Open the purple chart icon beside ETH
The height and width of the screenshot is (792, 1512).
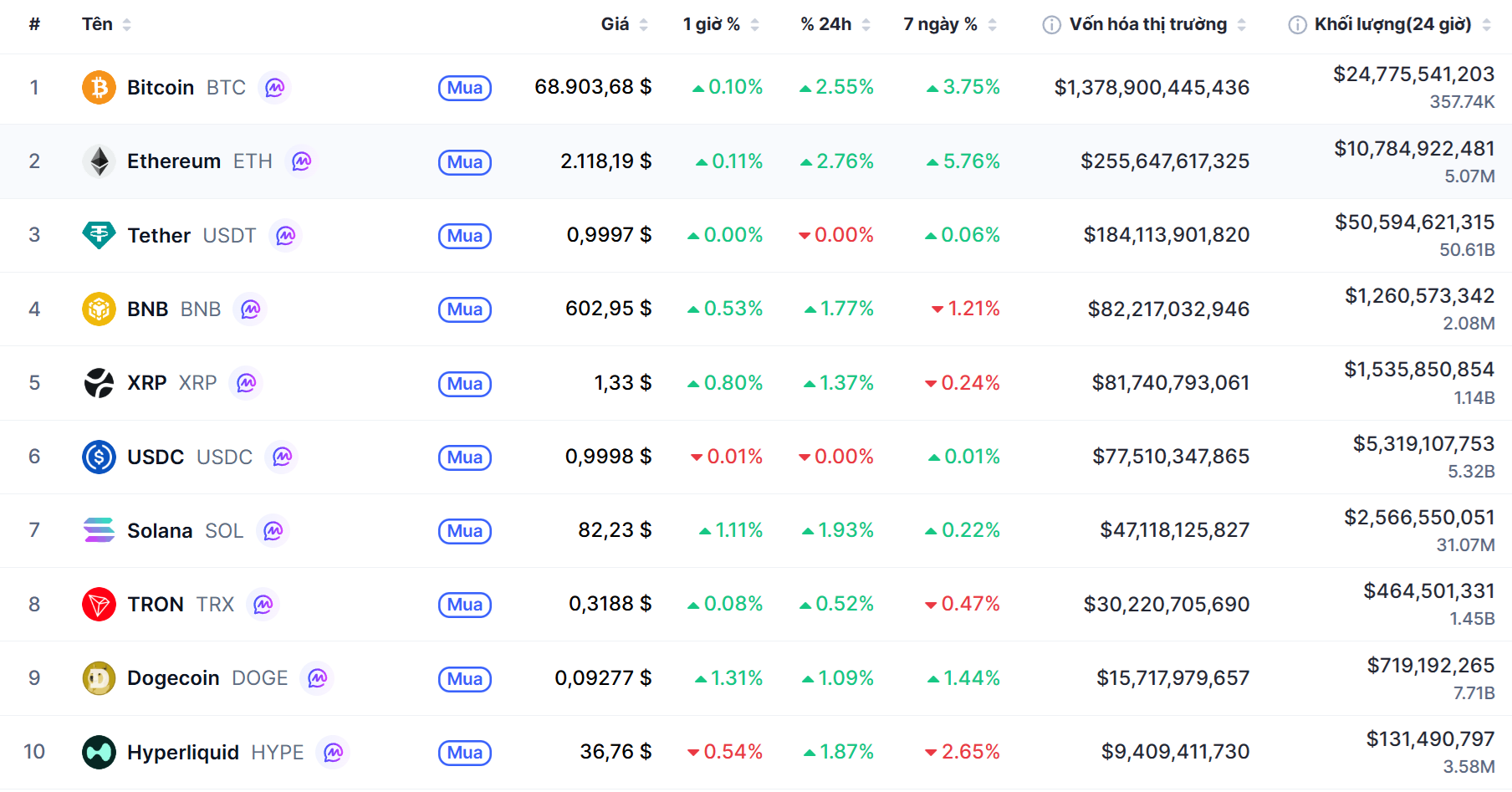[x=302, y=161]
